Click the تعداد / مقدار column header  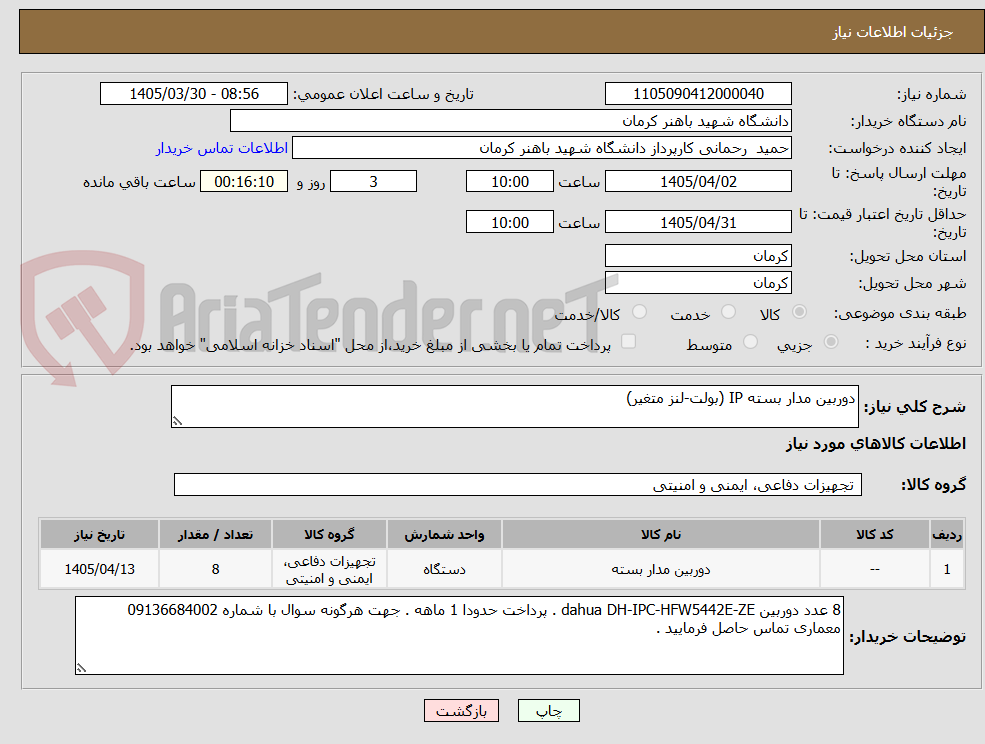click(x=215, y=535)
